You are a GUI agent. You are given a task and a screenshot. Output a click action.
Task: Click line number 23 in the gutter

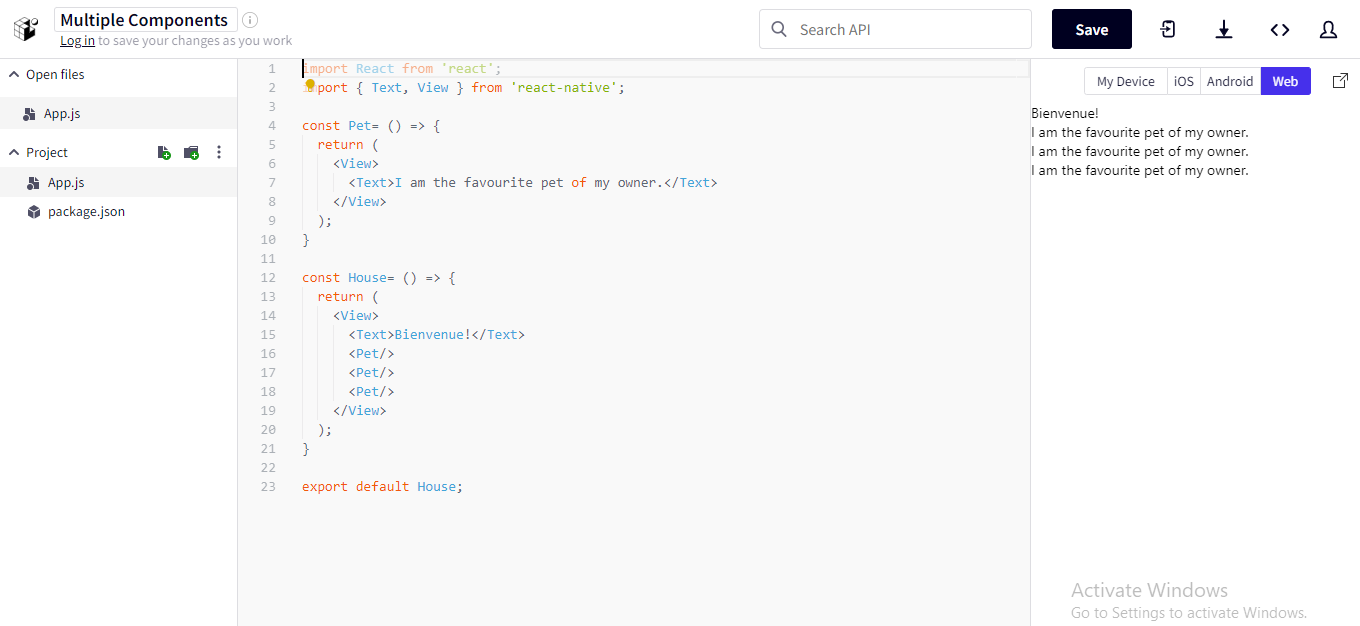[268, 487]
